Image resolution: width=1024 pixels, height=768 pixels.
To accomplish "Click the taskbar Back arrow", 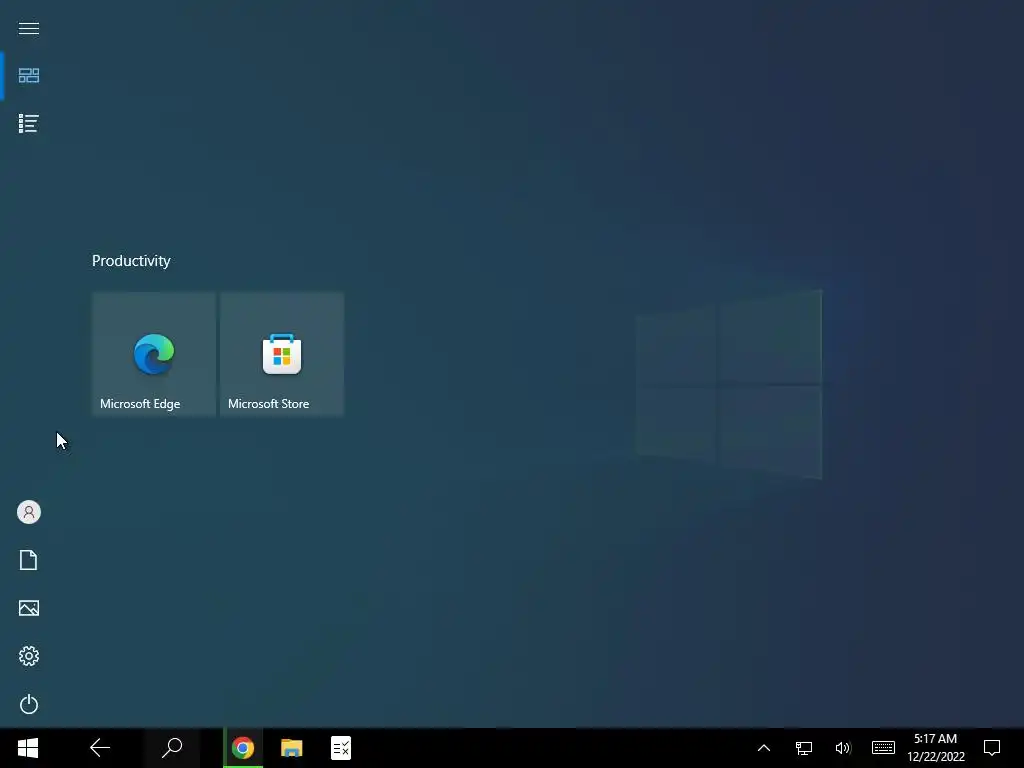I will click(100, 748).
